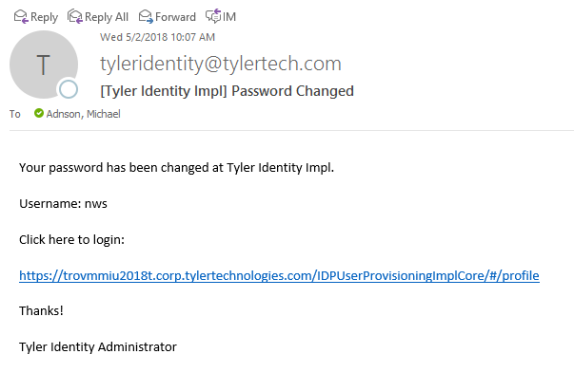Image resolution: width=574 pixels, height=391 pixels.
Task: Click the Reply All envelope icon
Action: tap(75, 17)
